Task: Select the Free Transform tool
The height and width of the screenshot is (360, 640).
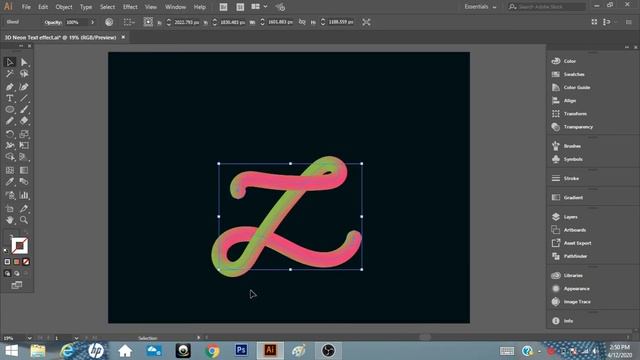Action: (24, 145)
